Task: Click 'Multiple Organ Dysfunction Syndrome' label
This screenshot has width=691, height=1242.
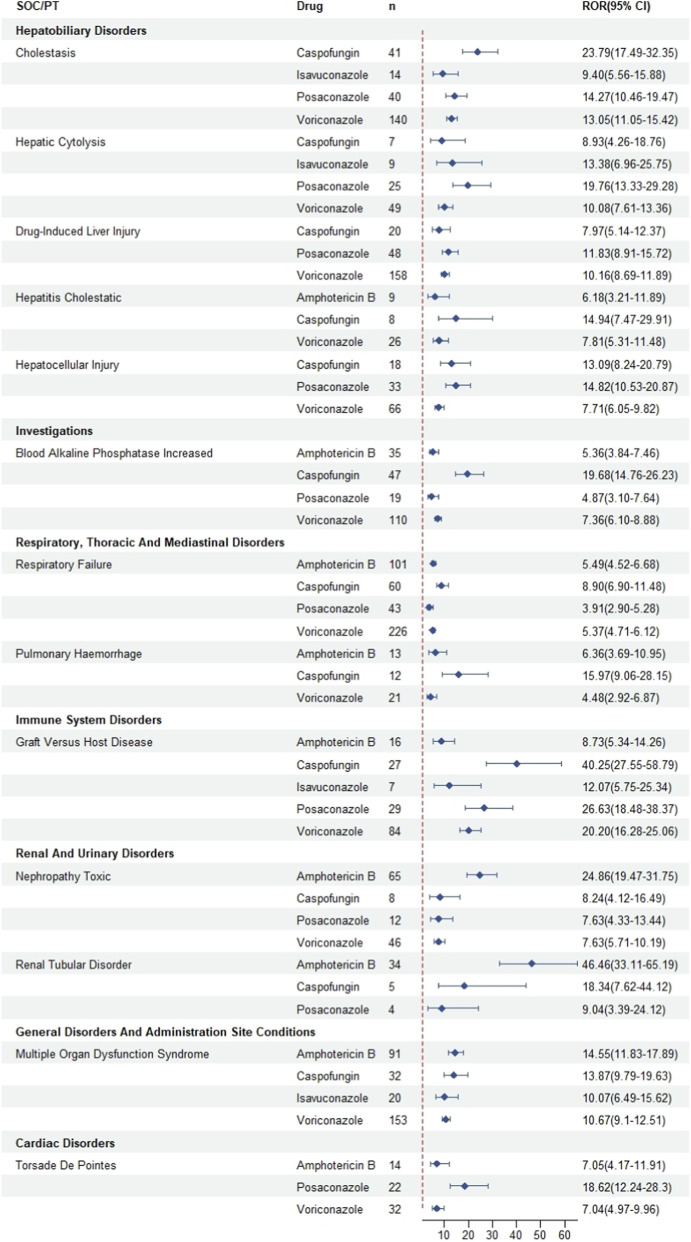Action: [x=113, y=1053]
